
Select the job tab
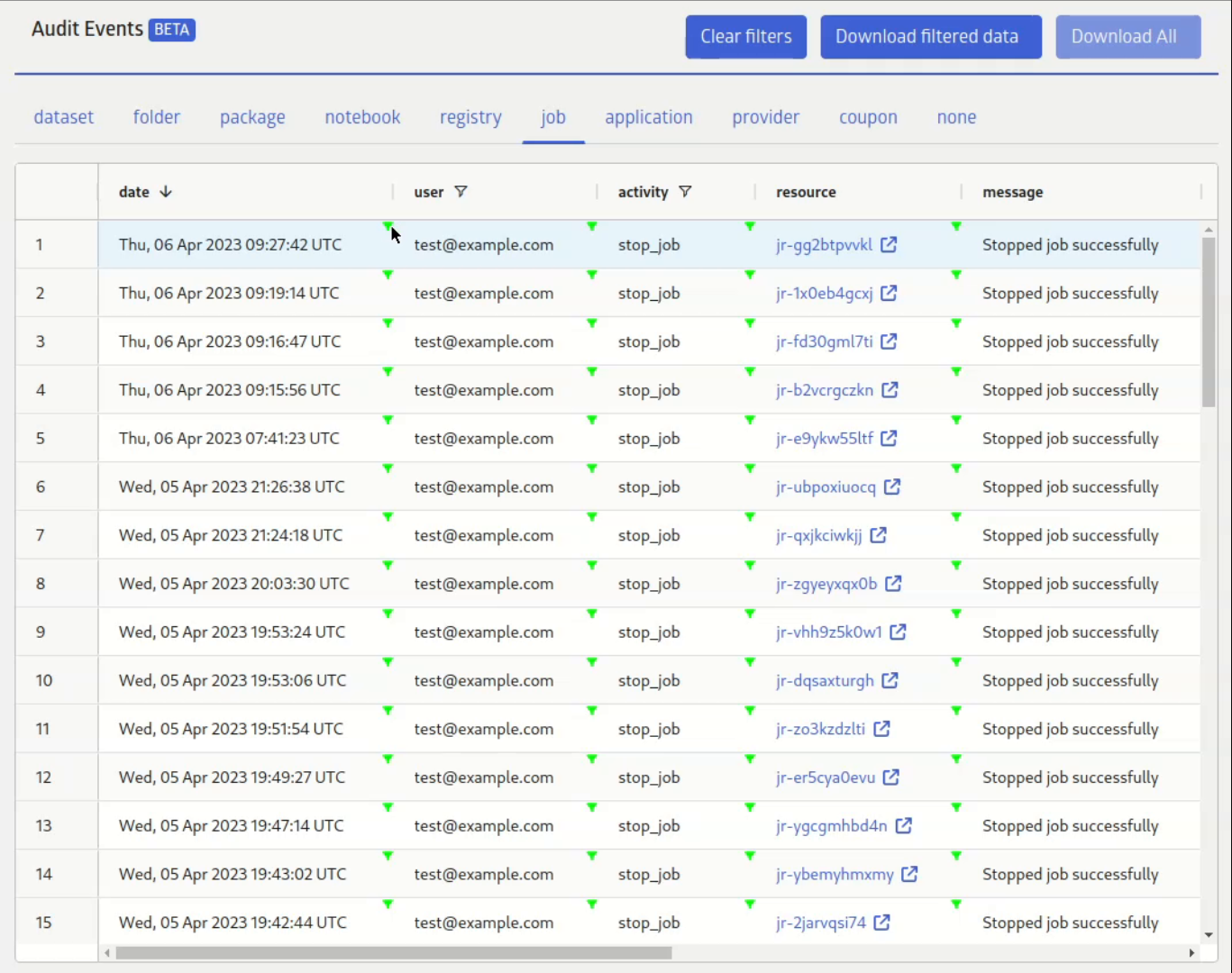(553, 117)
